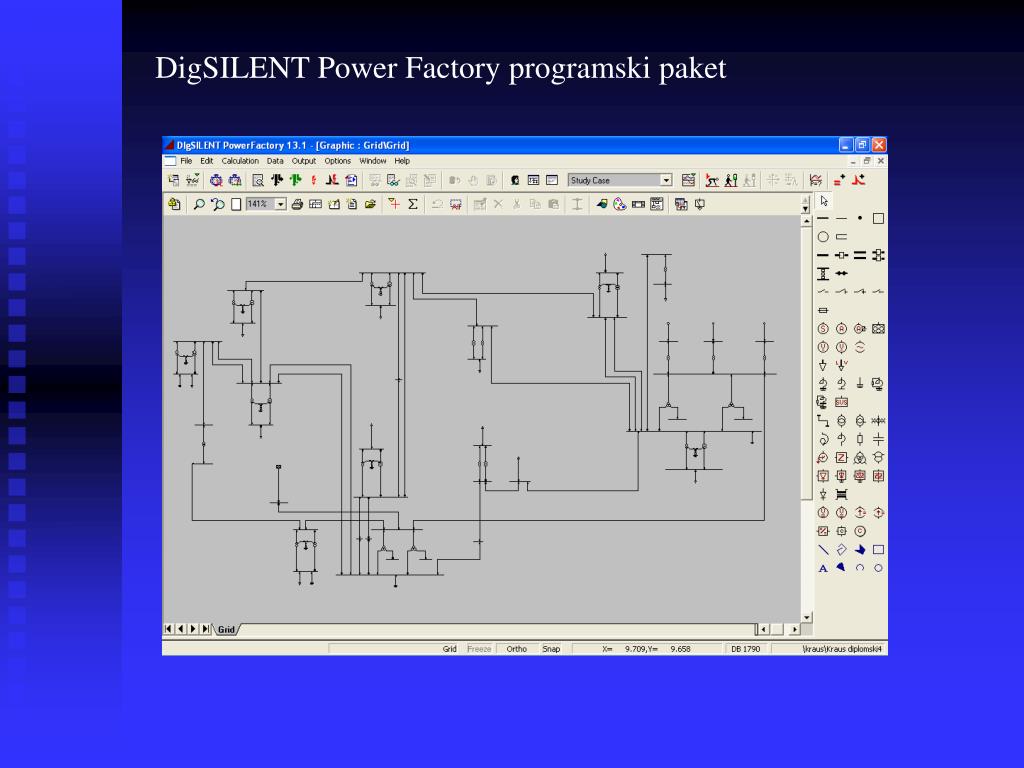Click the red lightning short-circuit icon

313,180
